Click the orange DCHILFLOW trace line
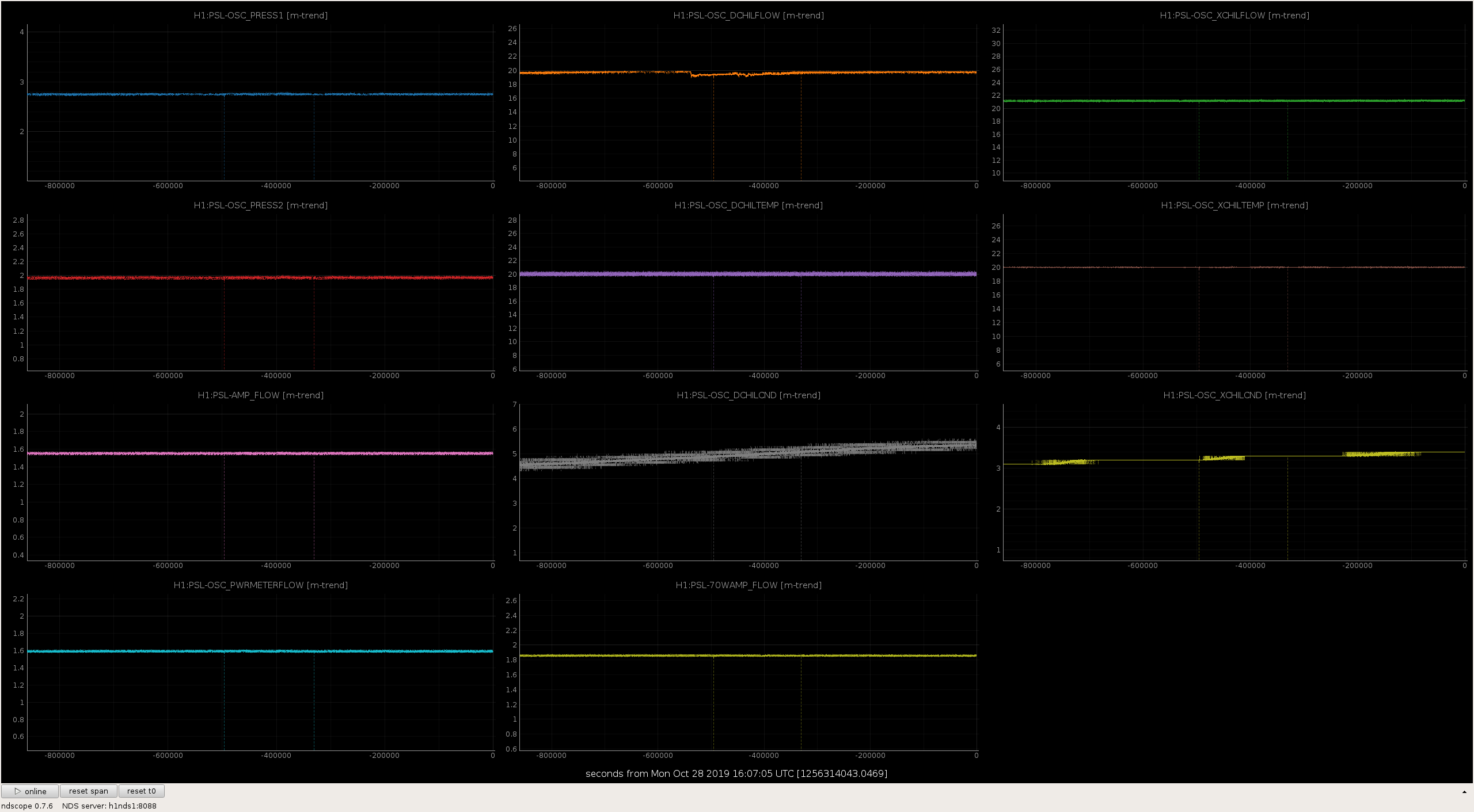This screenshot has width=1474, height=812. click(748, 73)
